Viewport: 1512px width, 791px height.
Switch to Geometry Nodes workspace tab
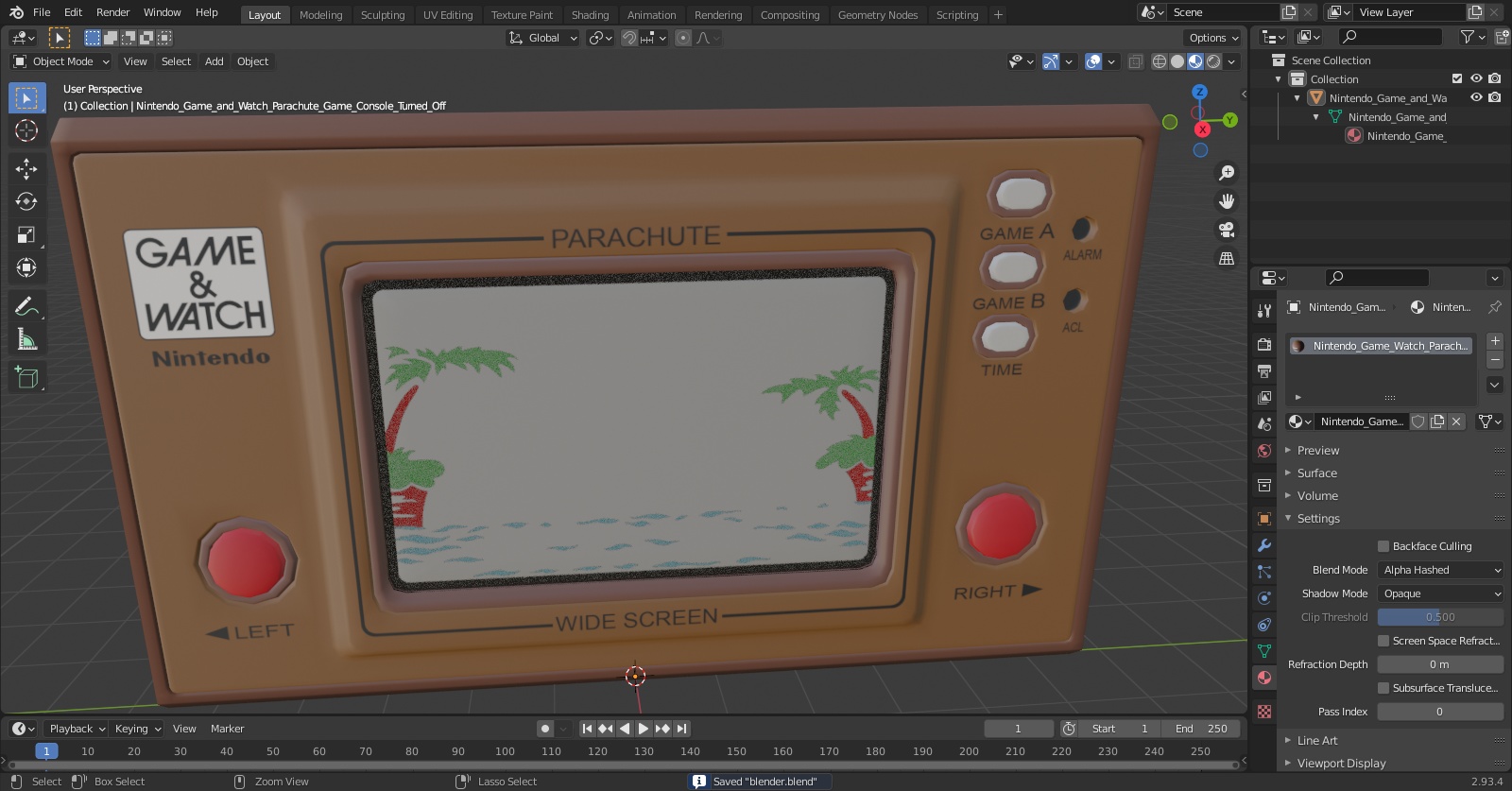click(878, 15)
